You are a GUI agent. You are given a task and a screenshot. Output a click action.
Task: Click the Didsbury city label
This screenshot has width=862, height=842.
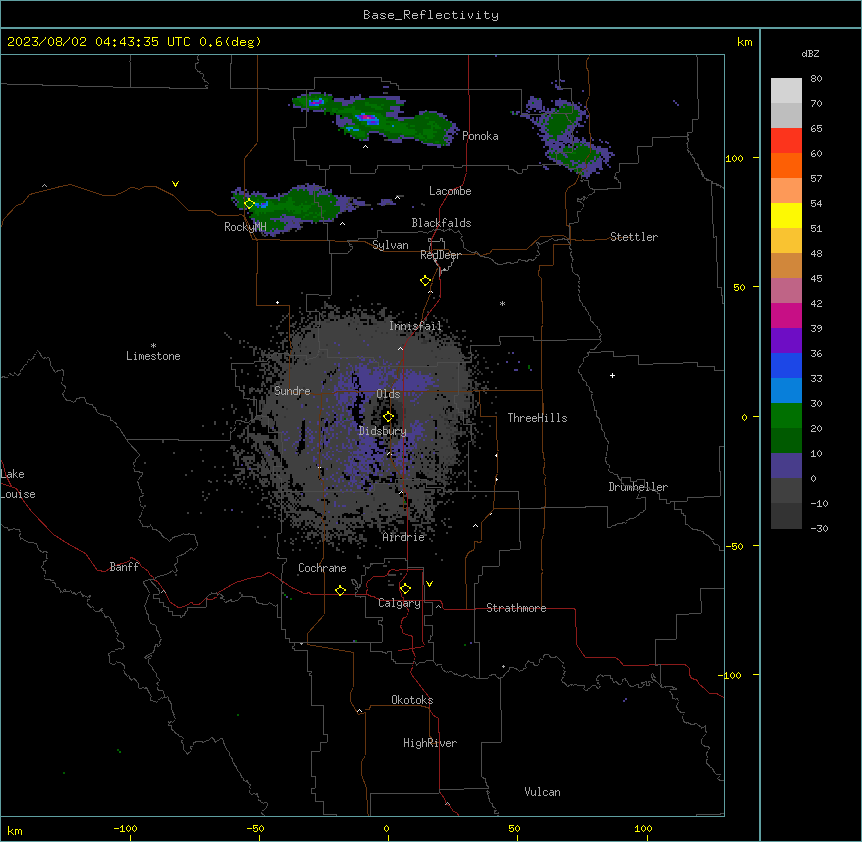(383, 431)
